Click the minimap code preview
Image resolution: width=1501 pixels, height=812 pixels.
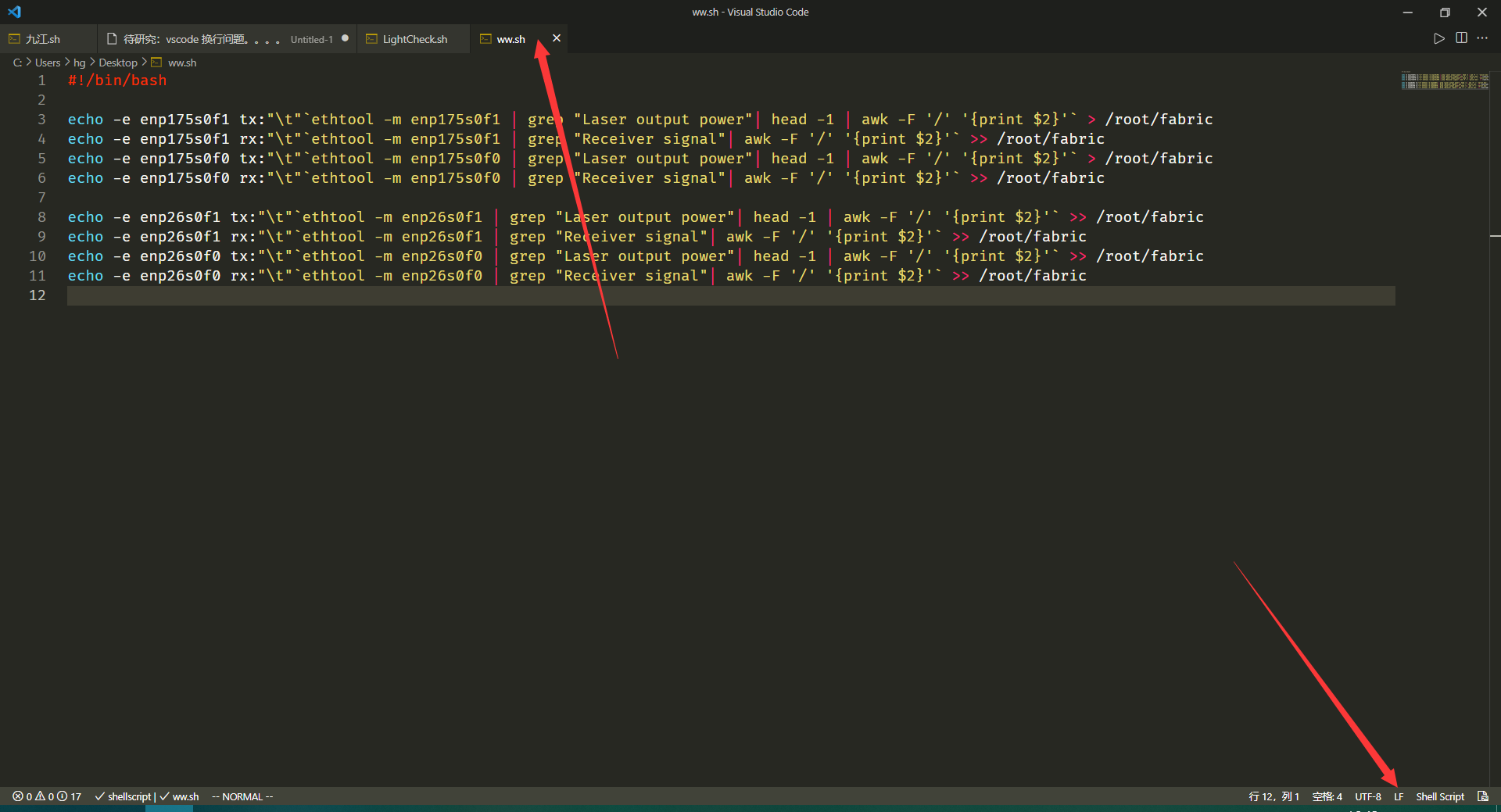tap(1445, 81)
